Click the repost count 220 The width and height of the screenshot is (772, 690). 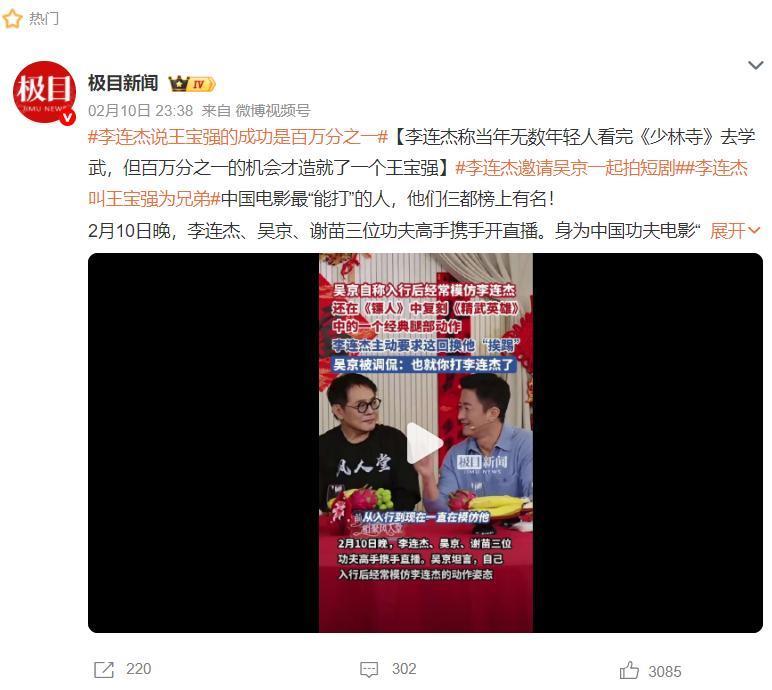click(x=138, y=669)
